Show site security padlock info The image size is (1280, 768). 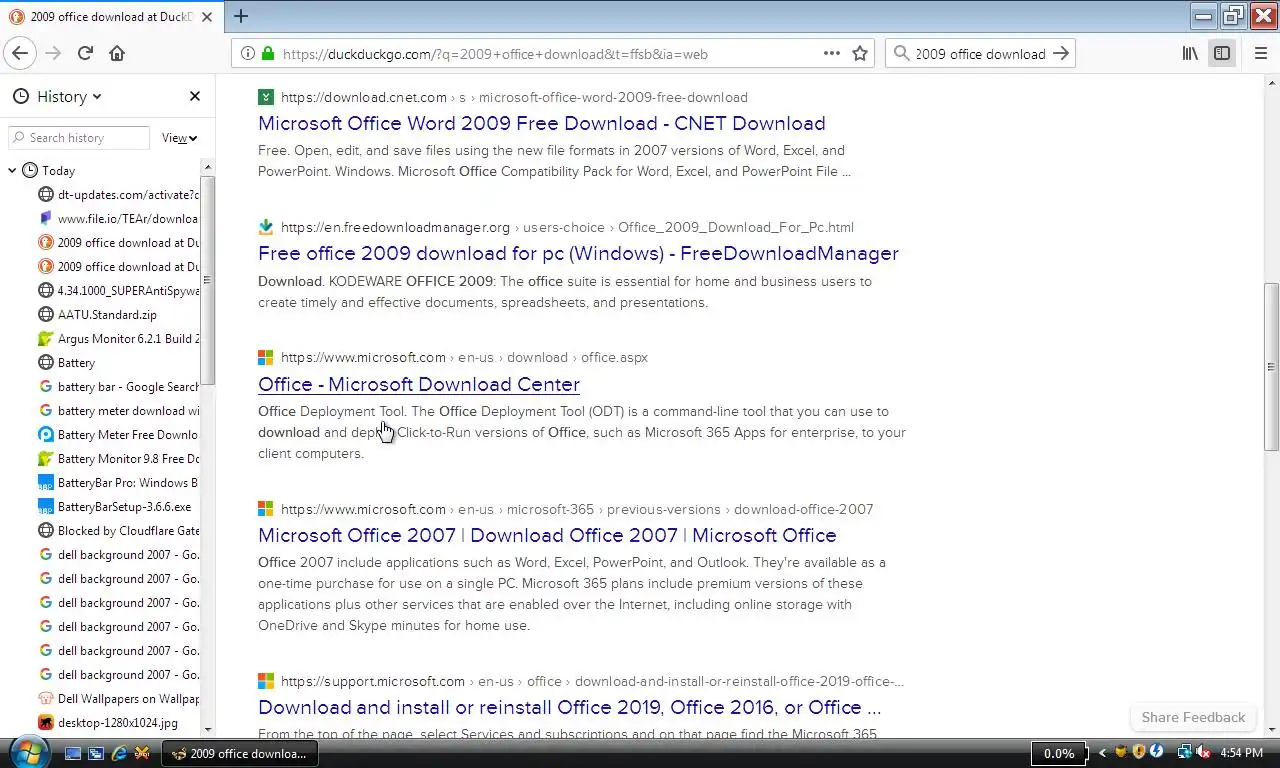pyautogui.click(x=268, y=54)
